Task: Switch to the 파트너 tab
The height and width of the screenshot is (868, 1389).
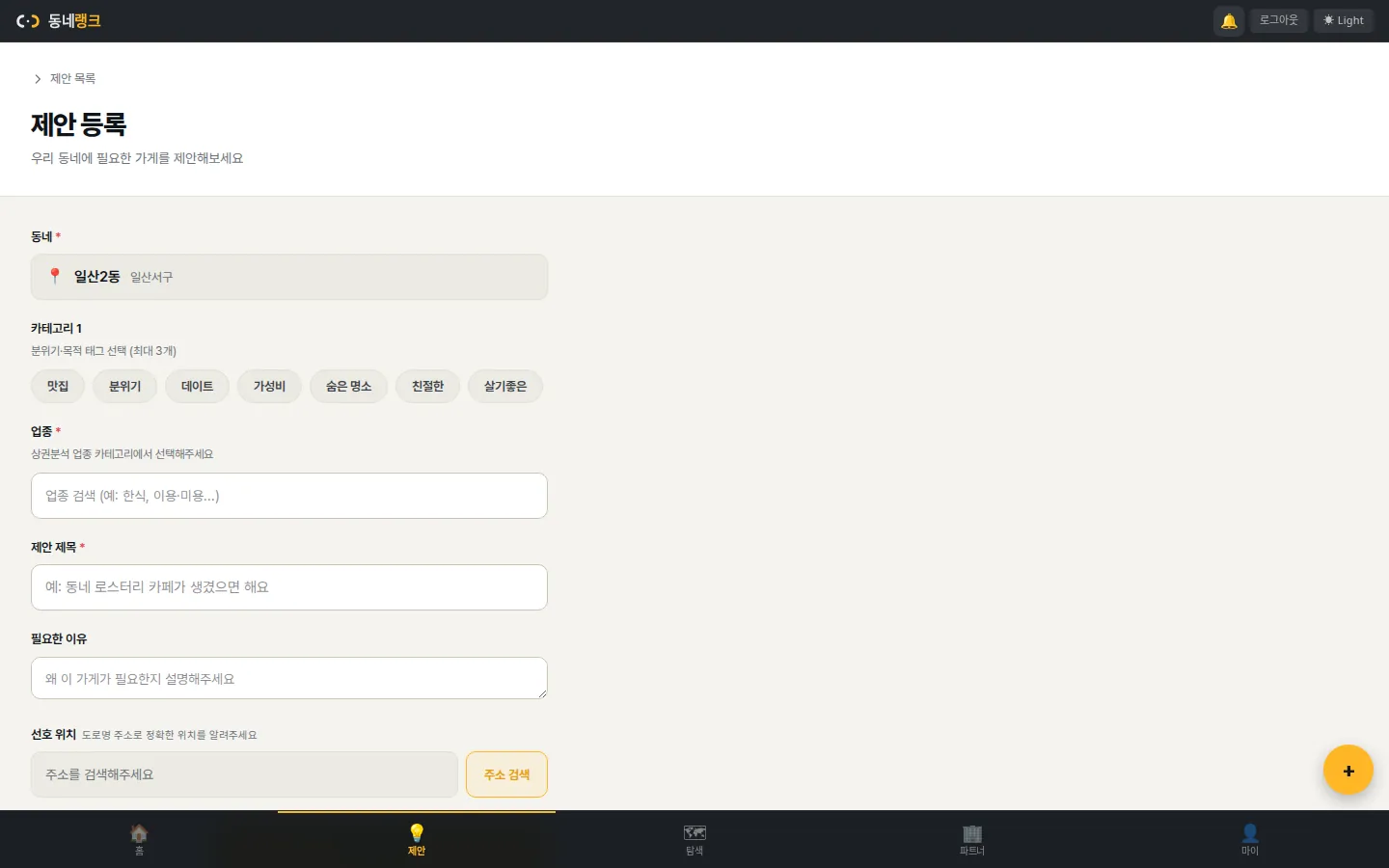Action: [x=972, y=839]
